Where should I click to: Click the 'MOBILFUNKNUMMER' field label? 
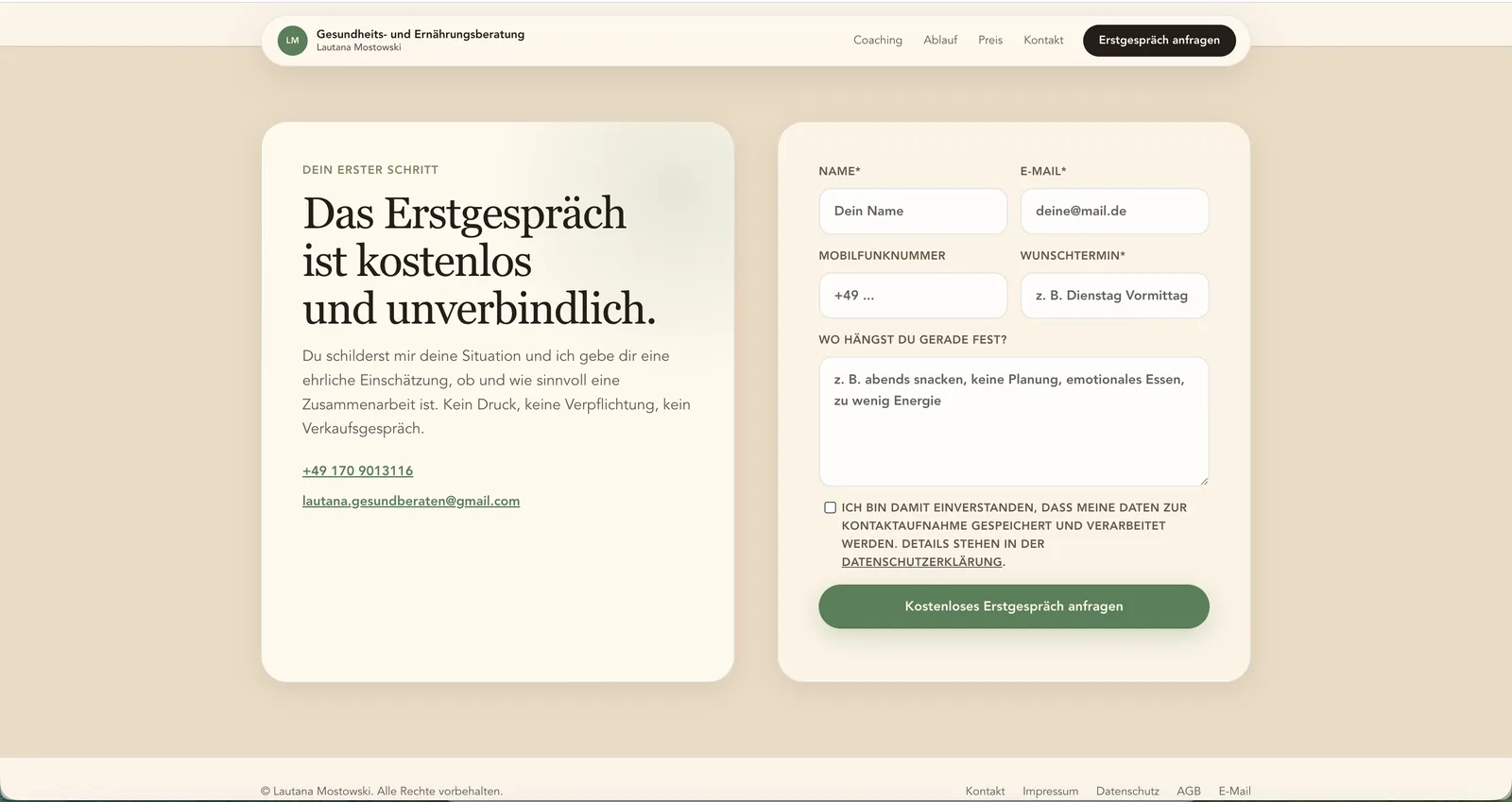(x=882, y=255)
